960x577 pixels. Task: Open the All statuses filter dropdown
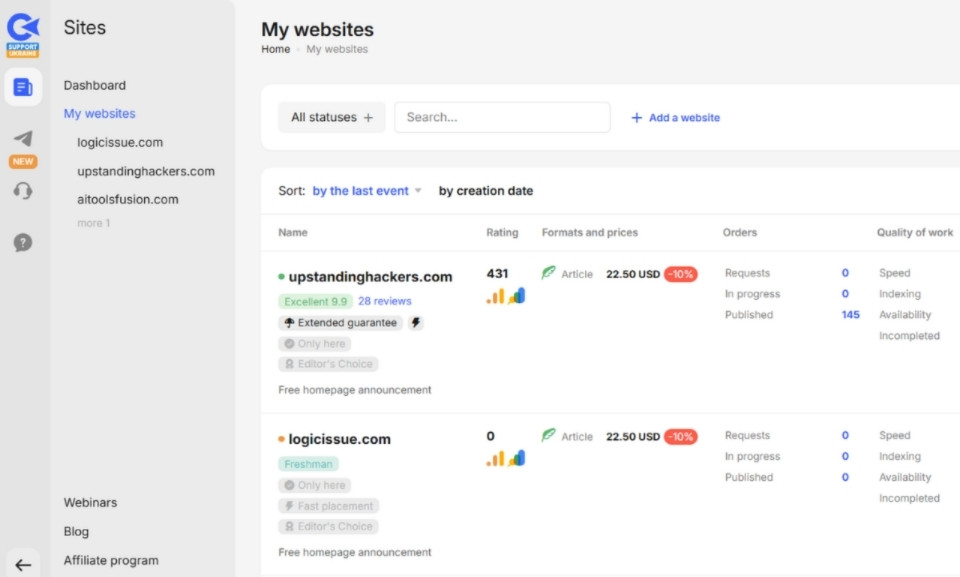click(332, 117)
